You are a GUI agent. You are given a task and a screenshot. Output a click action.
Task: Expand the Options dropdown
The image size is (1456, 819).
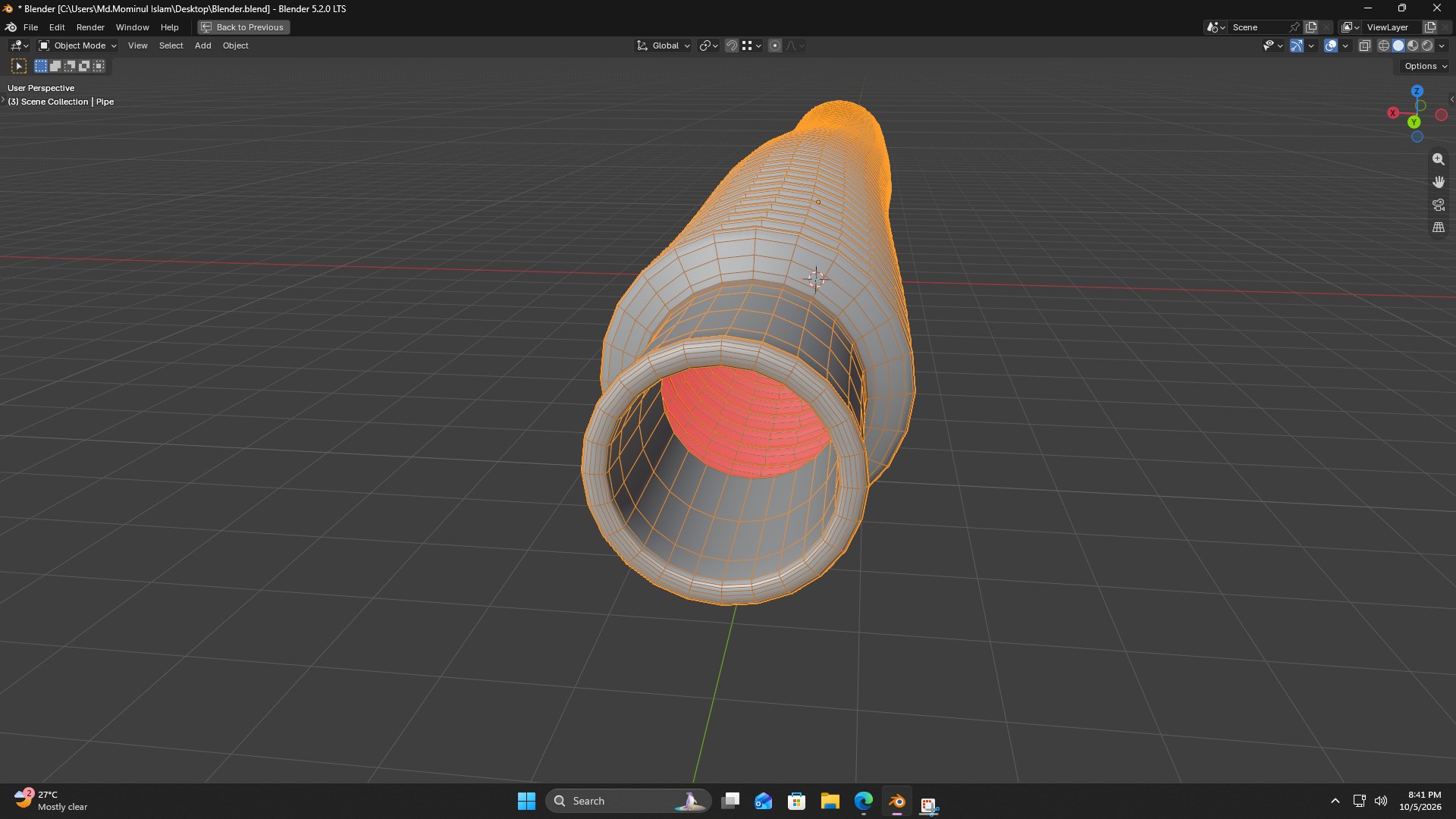[1425, 67]
